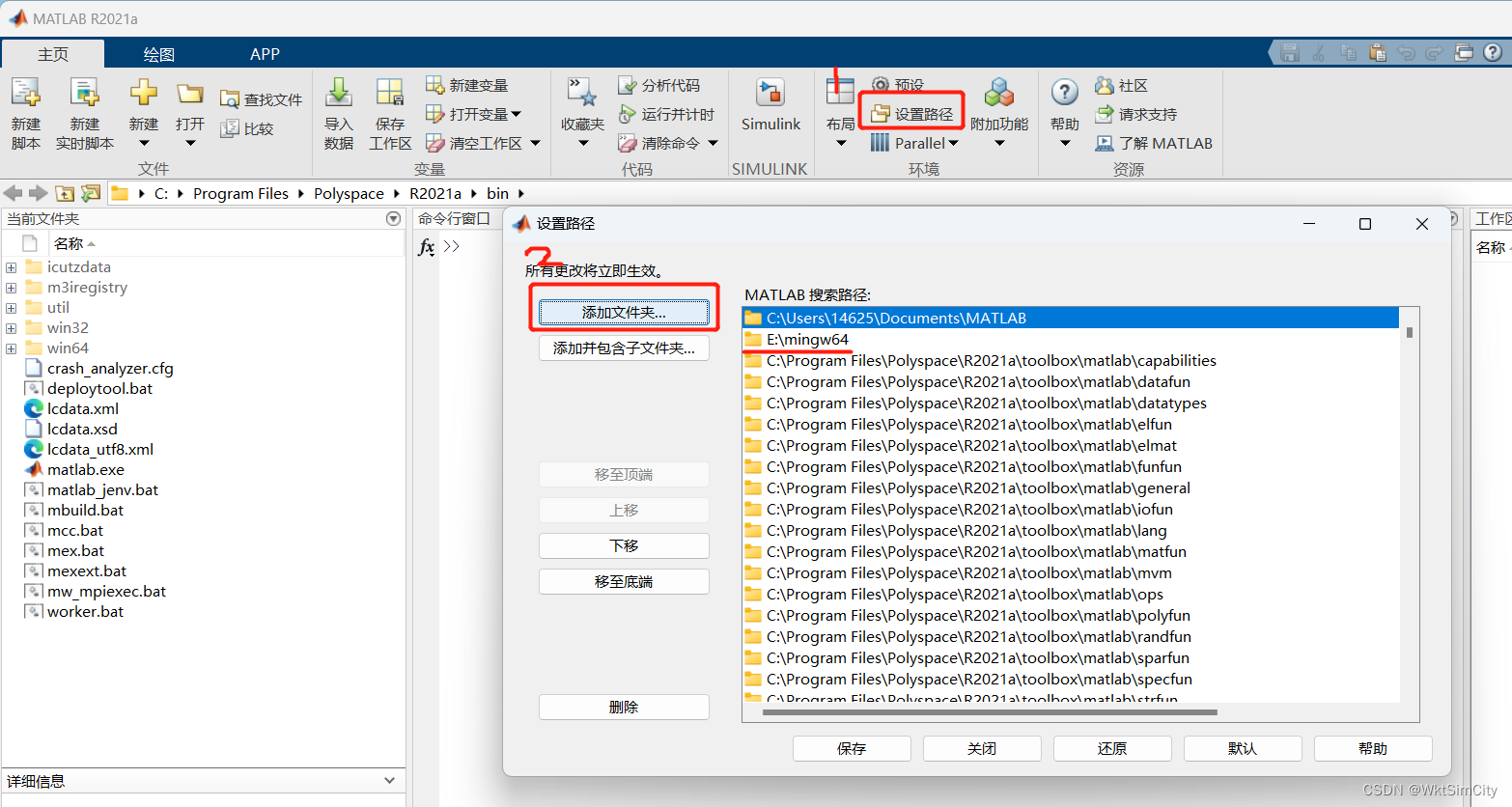The height and width of the screenshot is (807, 1512).
Task: Sort by the Name (名称) column header
Action: [69, 243]
